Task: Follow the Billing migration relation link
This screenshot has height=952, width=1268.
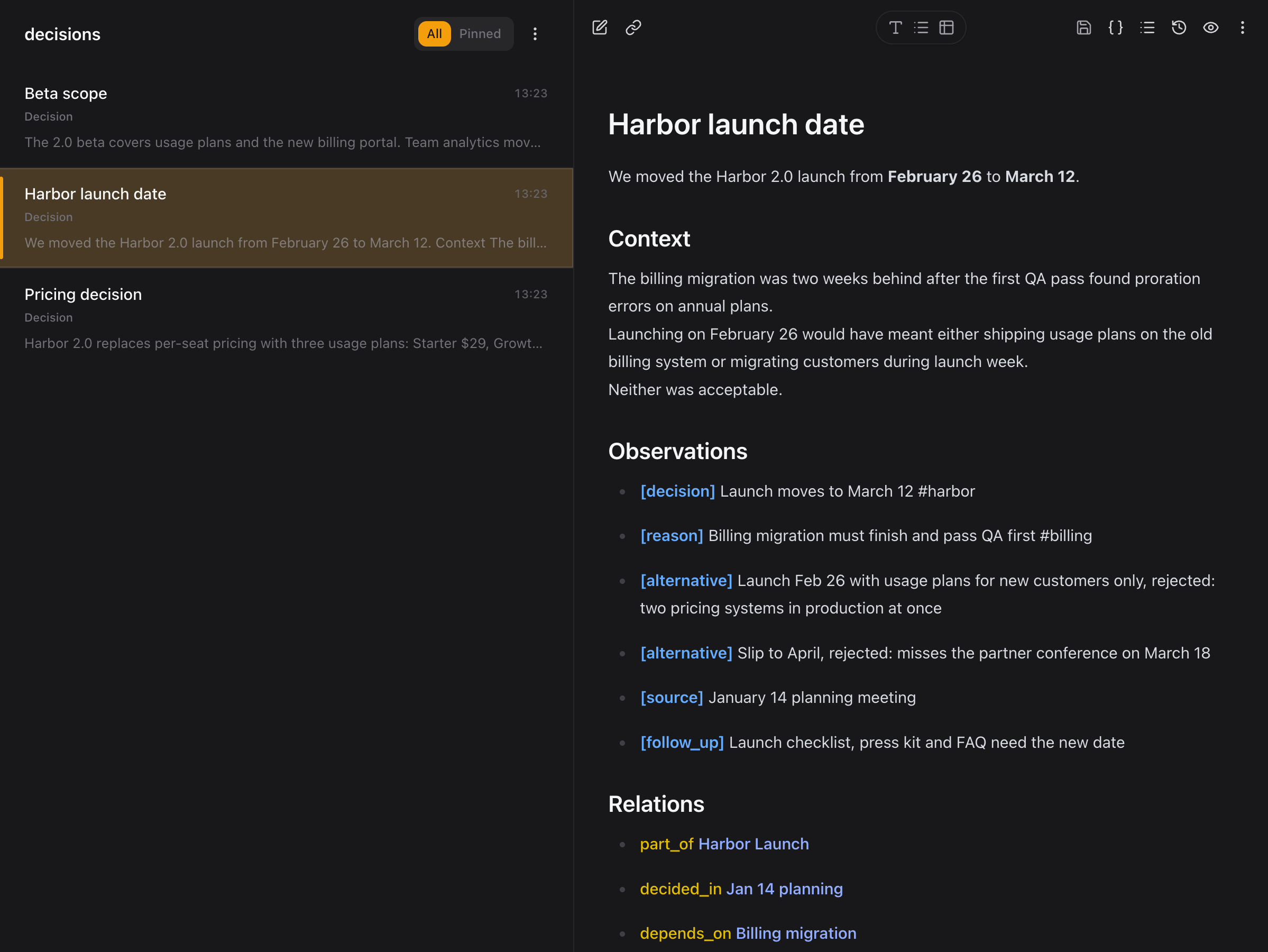Action: (x=796, y=933)
